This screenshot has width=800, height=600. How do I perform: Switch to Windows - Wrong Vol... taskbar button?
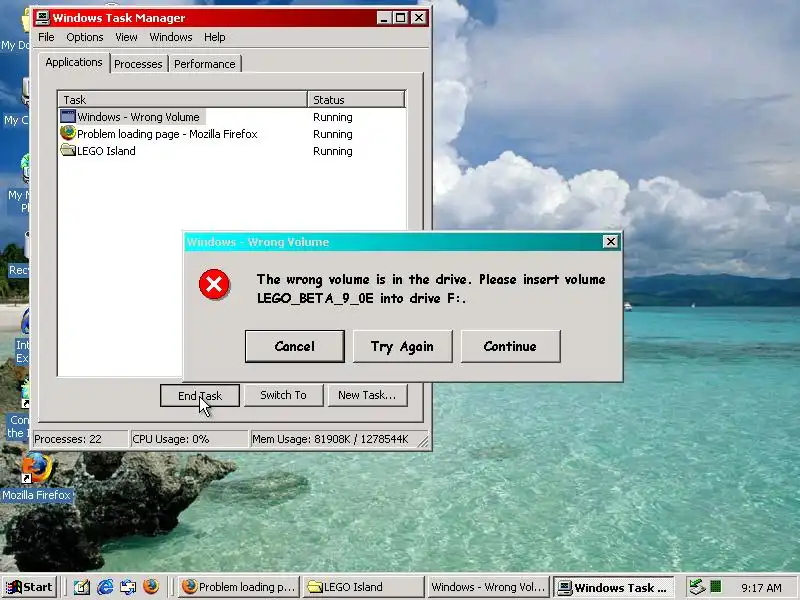pos(488,587)
